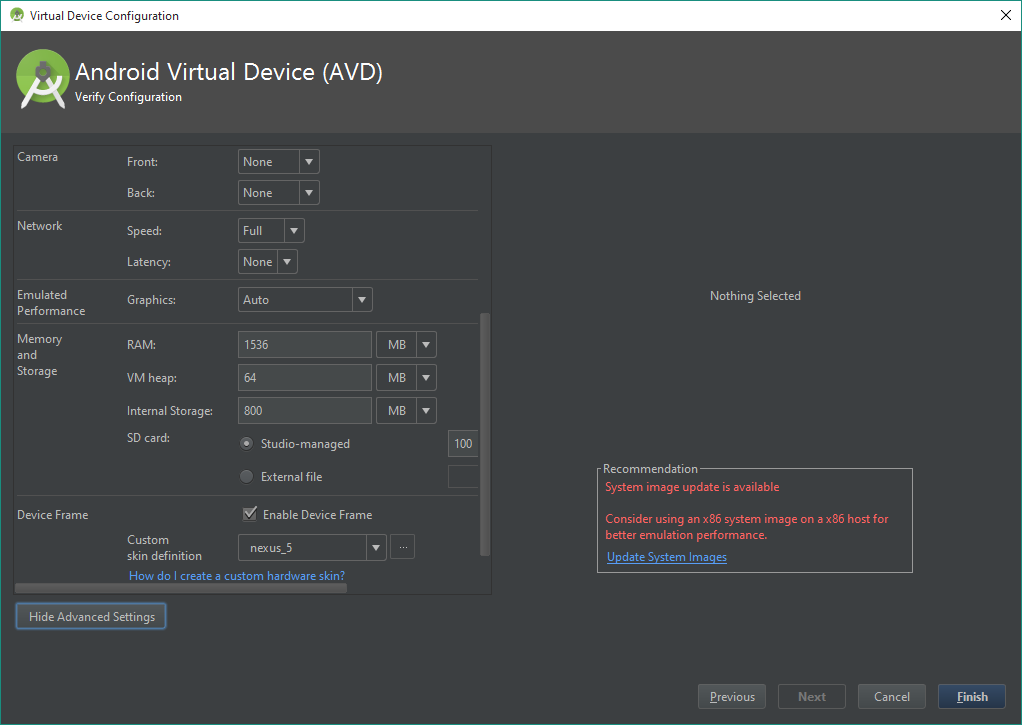1022x725 pixels.
Task: Open the custom hardware skin help link
Action: pyautogui.click(x=237, y=576)
